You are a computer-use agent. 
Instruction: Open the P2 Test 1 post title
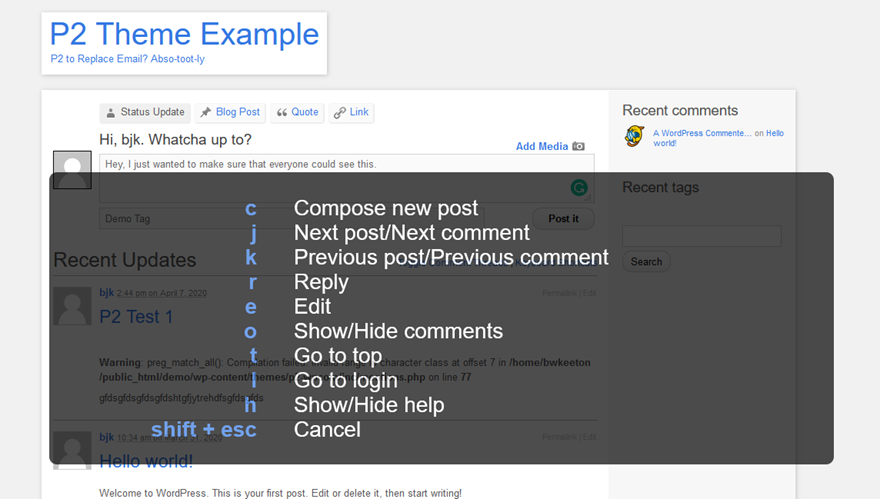pos(136,317)
